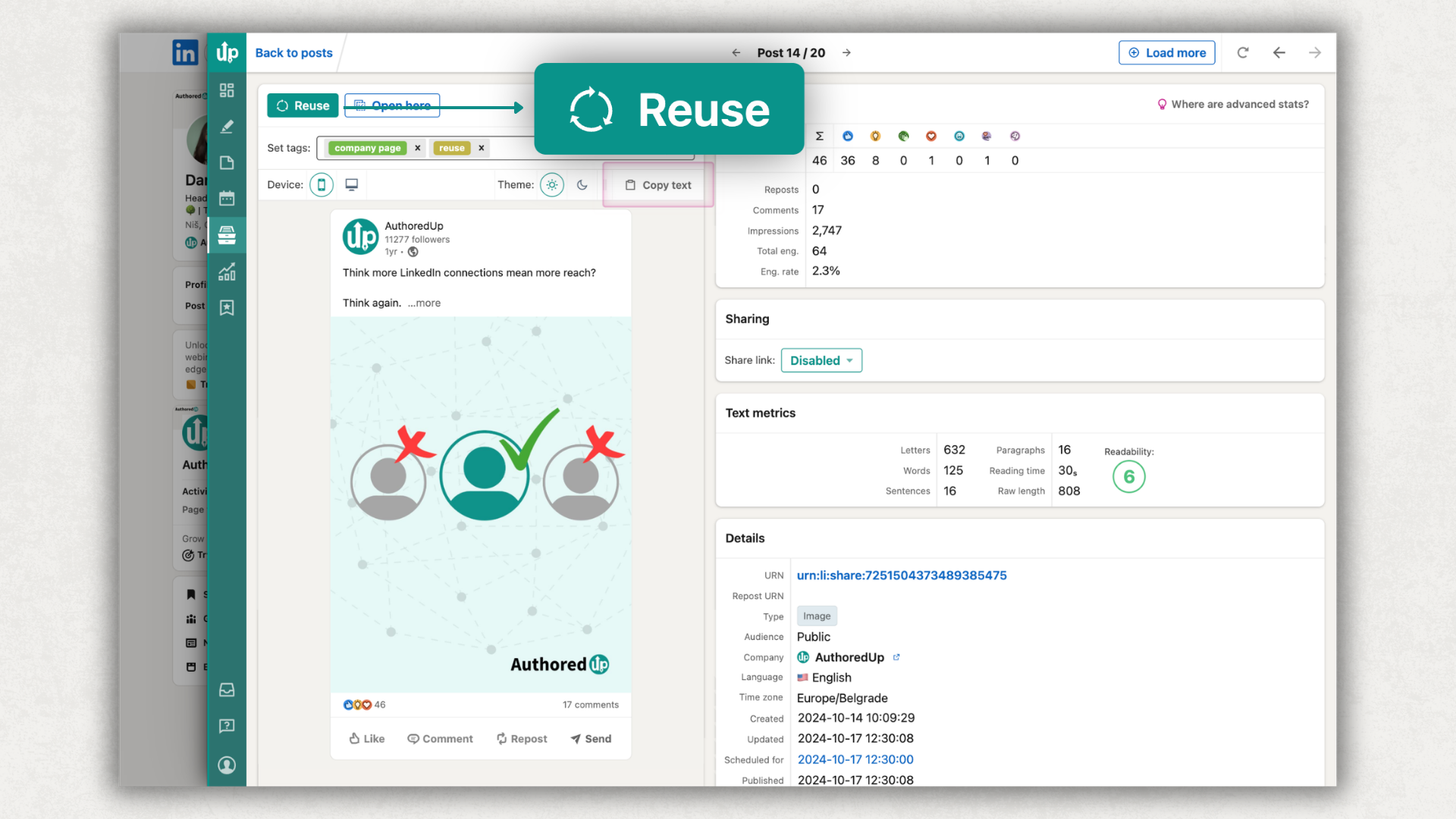Image resolution: width=1456 pixels, height=819 pixels.
Task: Click the Load more button
Action: tap(1167, 53)
